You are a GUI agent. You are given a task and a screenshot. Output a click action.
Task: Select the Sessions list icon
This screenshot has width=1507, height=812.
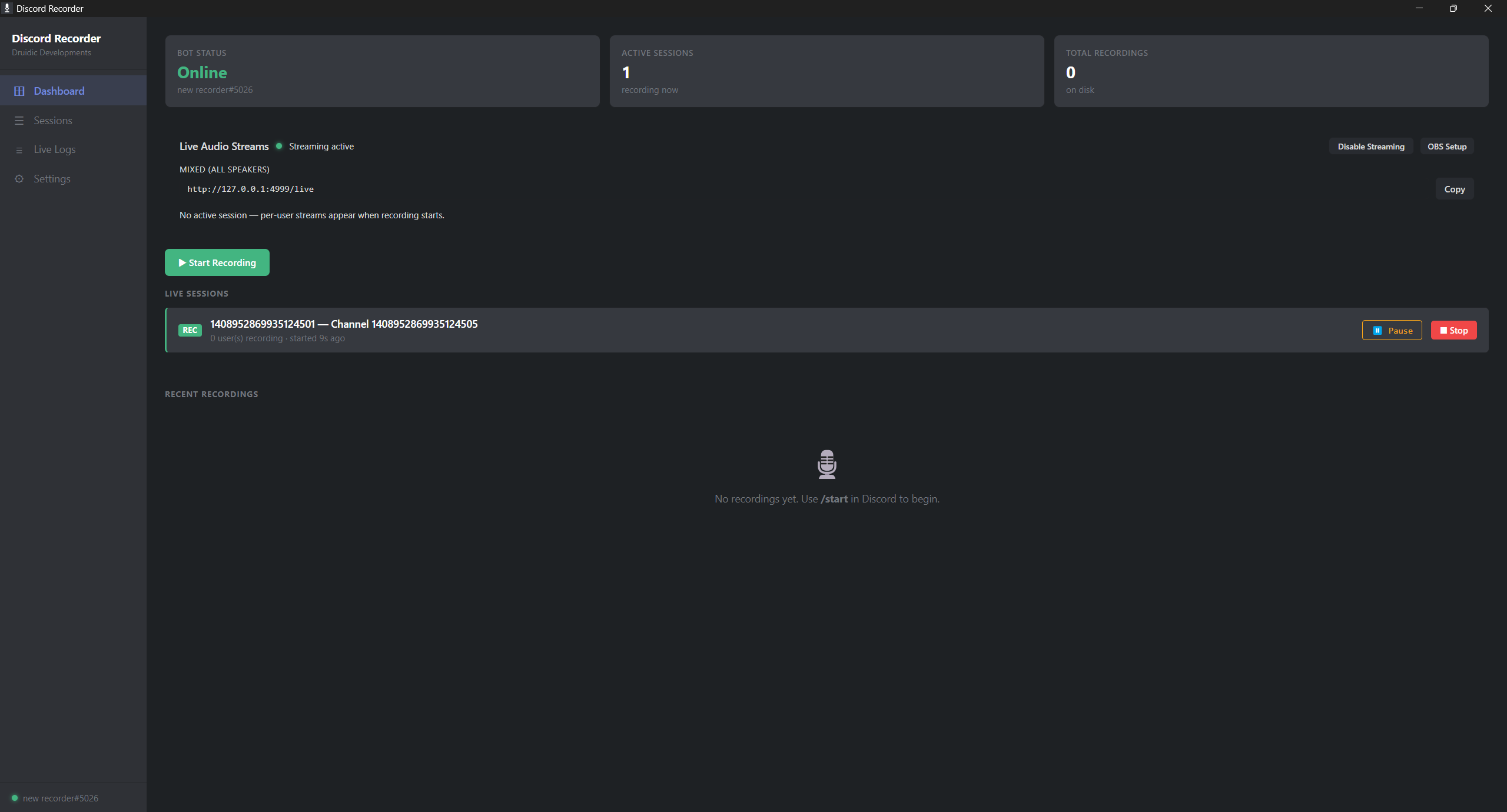[19, 120]
